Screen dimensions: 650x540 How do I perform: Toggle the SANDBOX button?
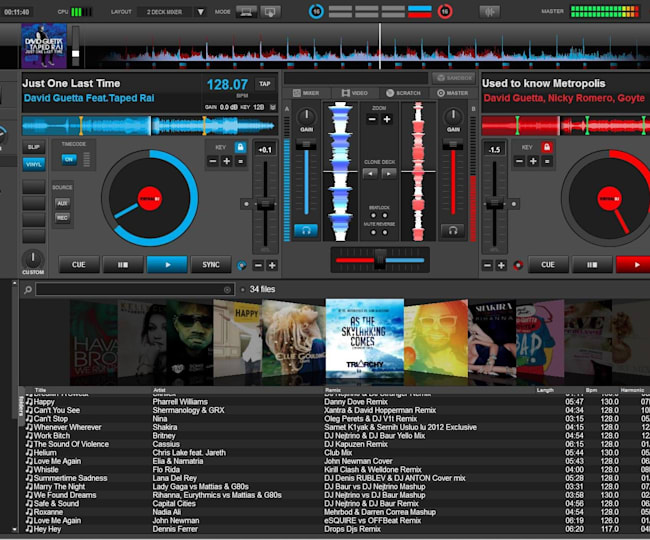point(454,77)
